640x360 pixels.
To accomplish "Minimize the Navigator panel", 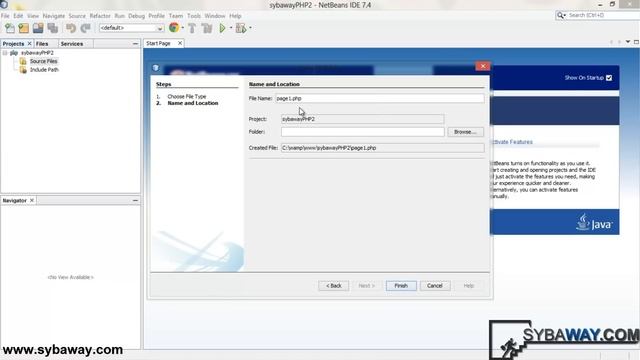I will click(135, 200).
